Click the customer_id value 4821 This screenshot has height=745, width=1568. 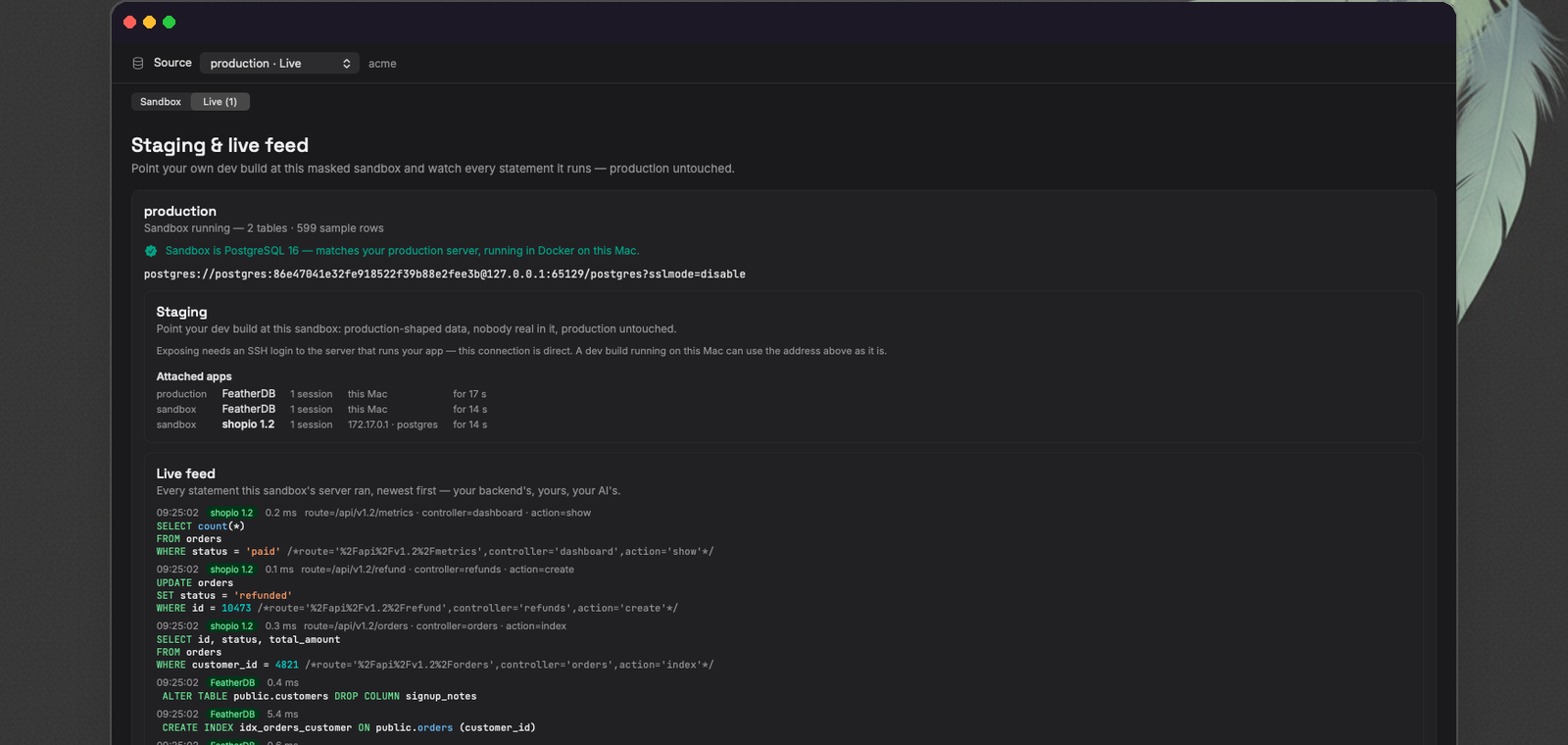(x=287, y=666)
